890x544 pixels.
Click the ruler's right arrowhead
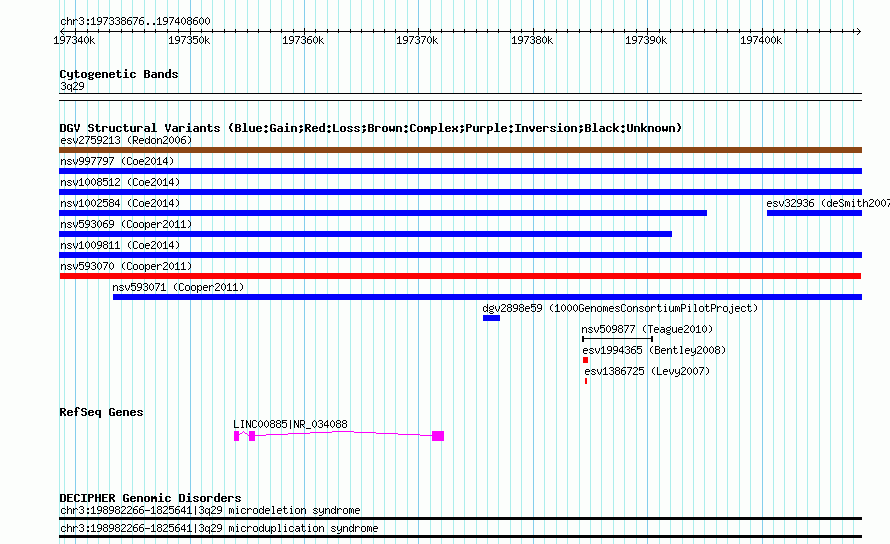[x=858, y=31]
